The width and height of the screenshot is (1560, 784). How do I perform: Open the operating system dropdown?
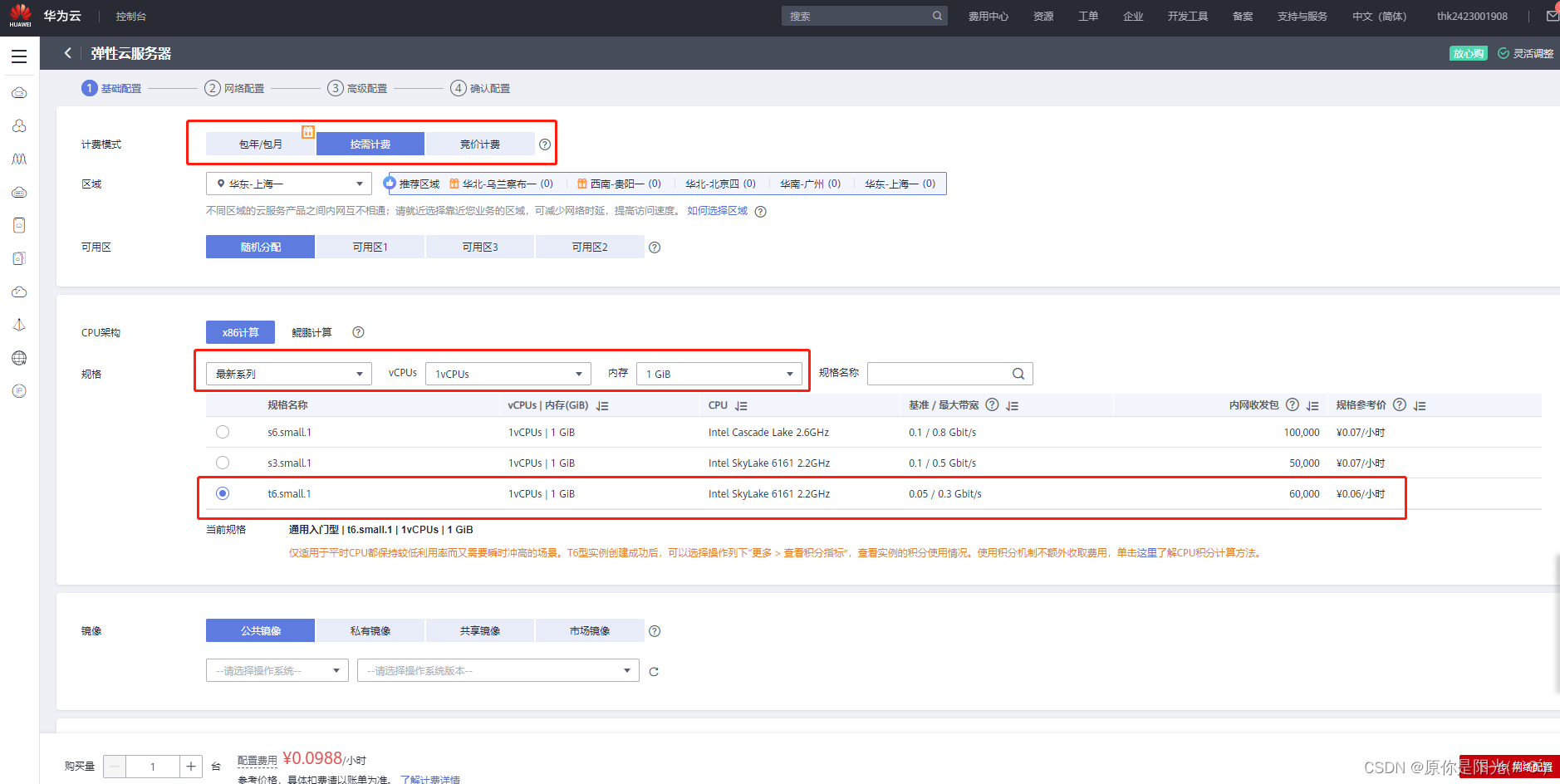tap(277, 670)
